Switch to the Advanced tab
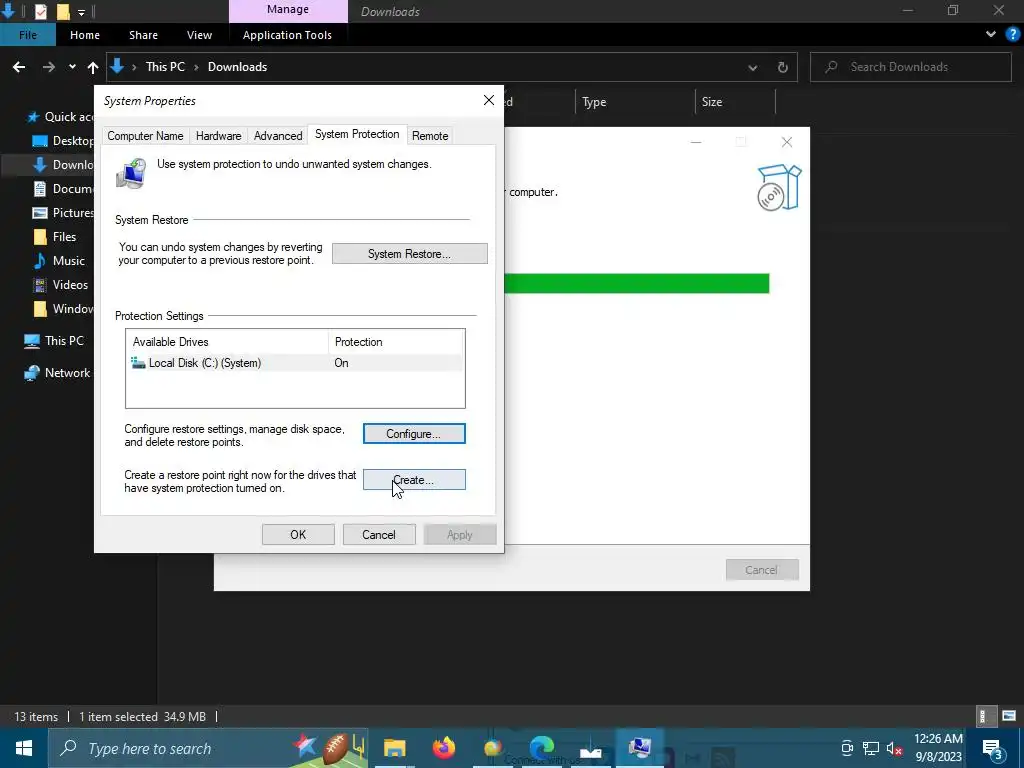 (x=278, y=136)
